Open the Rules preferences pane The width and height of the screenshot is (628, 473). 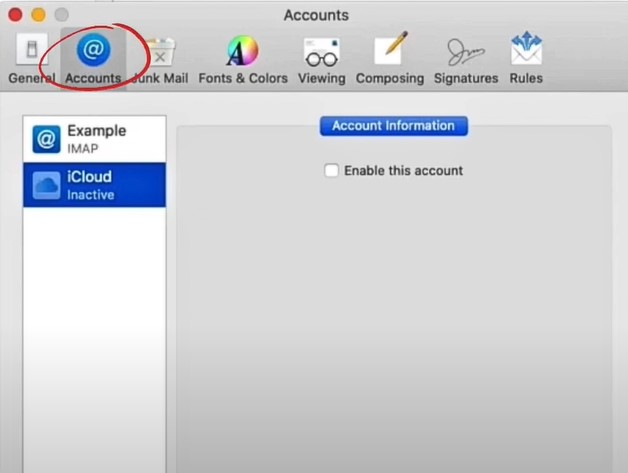pos(526,58)
